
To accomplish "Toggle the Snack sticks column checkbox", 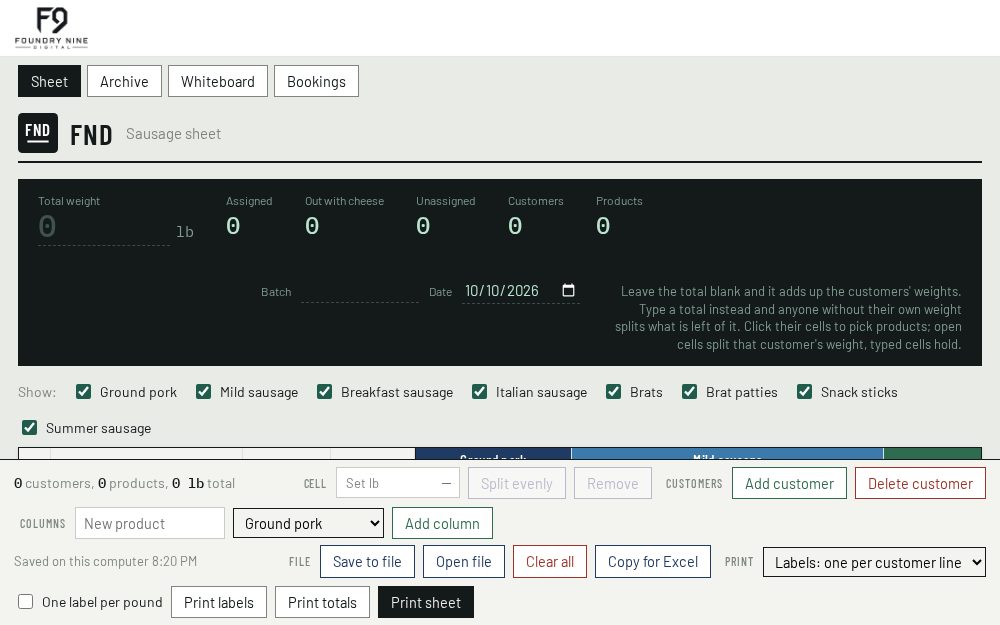I will (x=804, y=392).
